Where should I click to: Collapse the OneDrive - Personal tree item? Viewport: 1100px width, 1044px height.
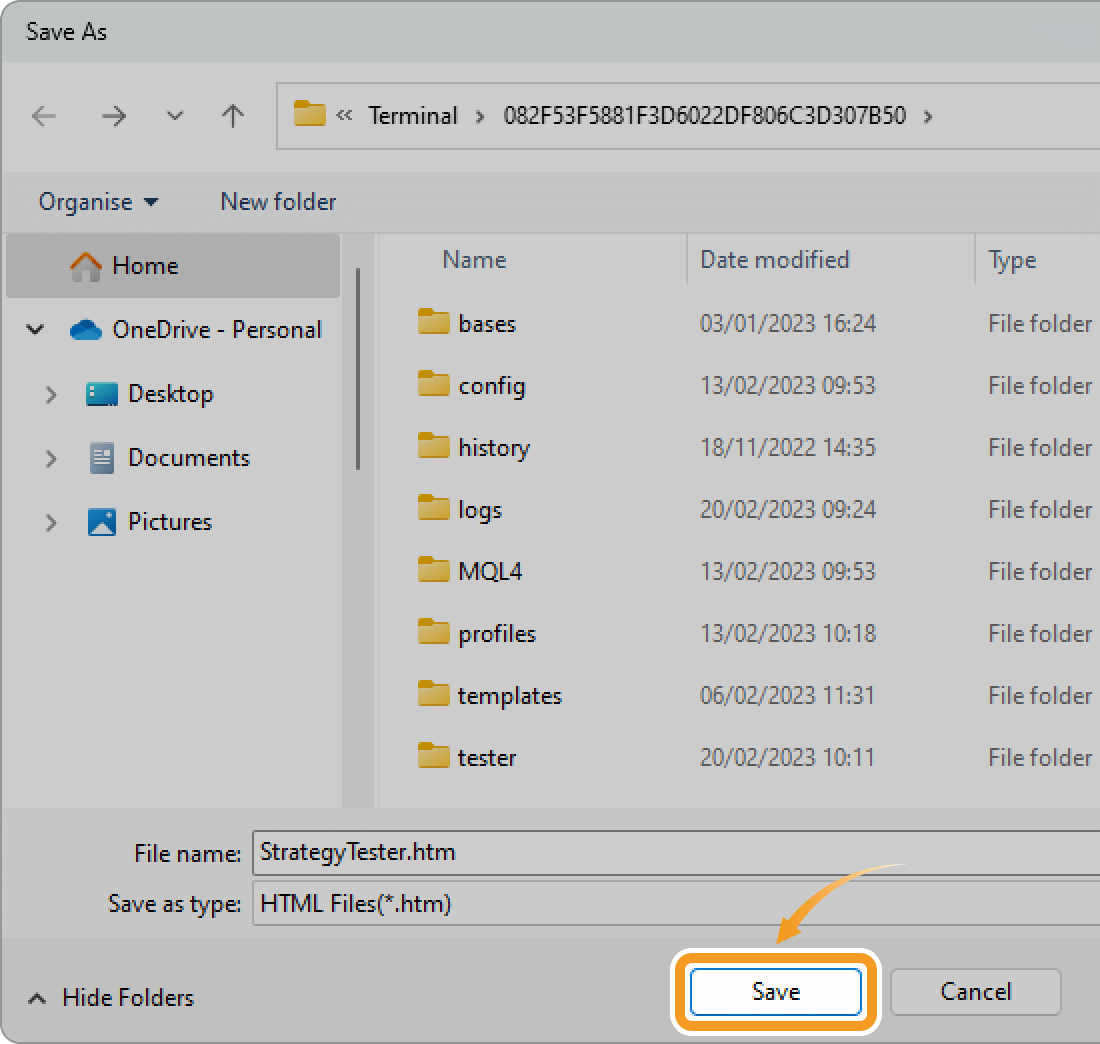[36, 329]
